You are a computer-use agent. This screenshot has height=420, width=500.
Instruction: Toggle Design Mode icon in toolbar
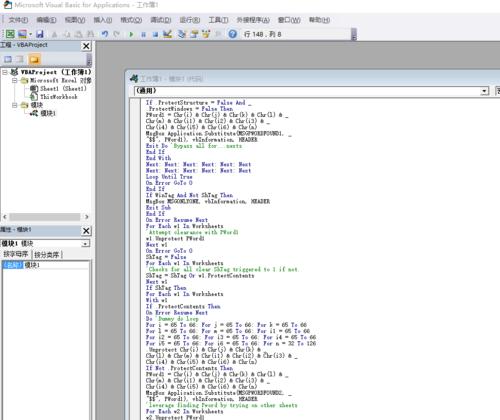(x=167, y=34)
